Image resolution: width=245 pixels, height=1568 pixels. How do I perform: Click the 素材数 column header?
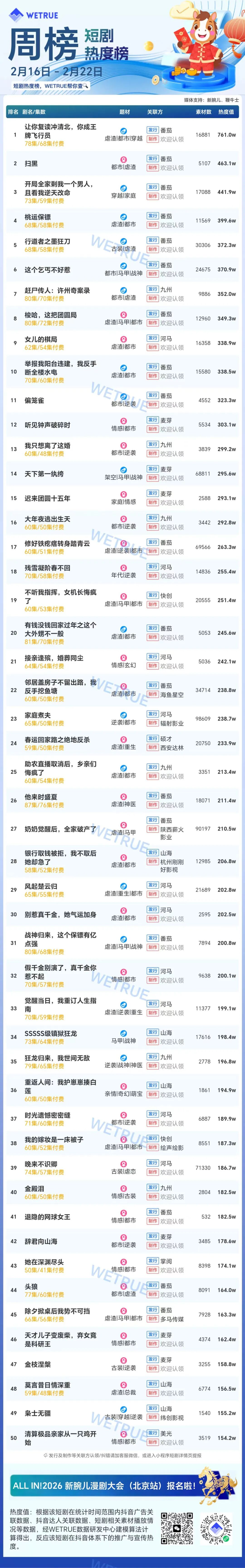pyautogui.click(x=204, y=112)
